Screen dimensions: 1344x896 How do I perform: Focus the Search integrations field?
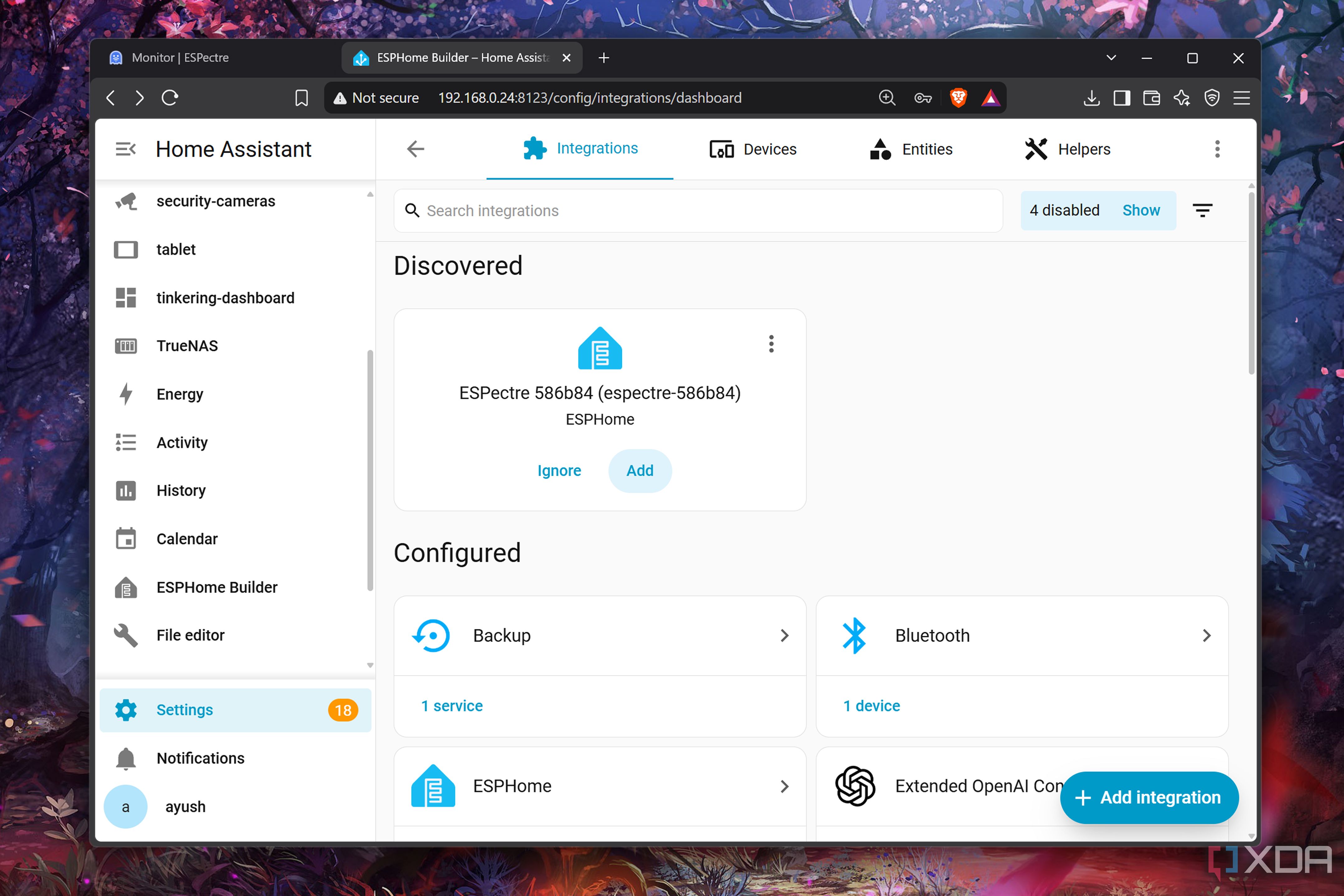point(698,211)
